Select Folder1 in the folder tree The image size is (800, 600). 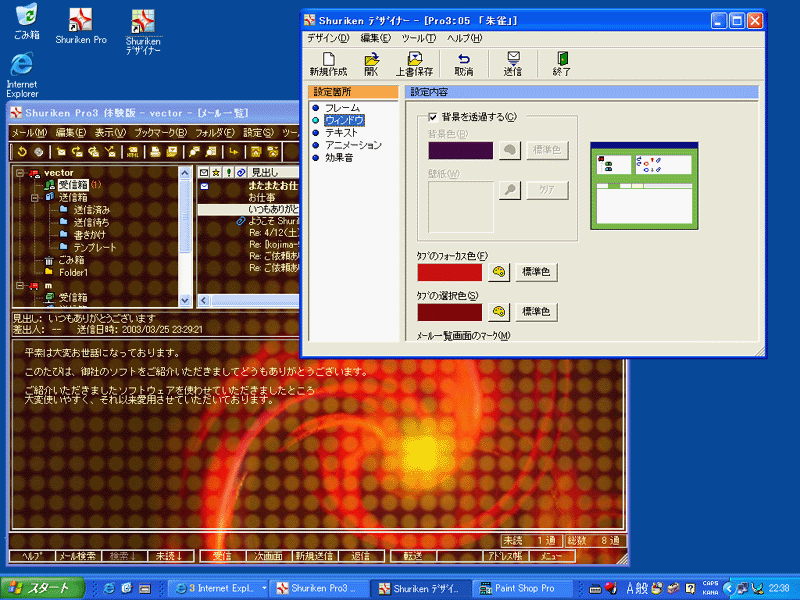[x=73, y=272]
